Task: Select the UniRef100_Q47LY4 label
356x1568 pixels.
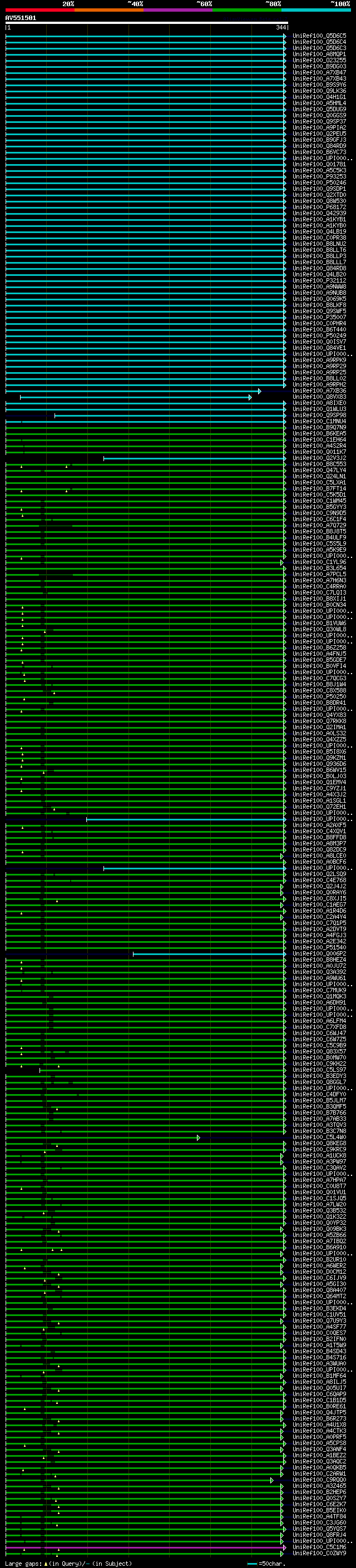Action: (x=319, y=471)
